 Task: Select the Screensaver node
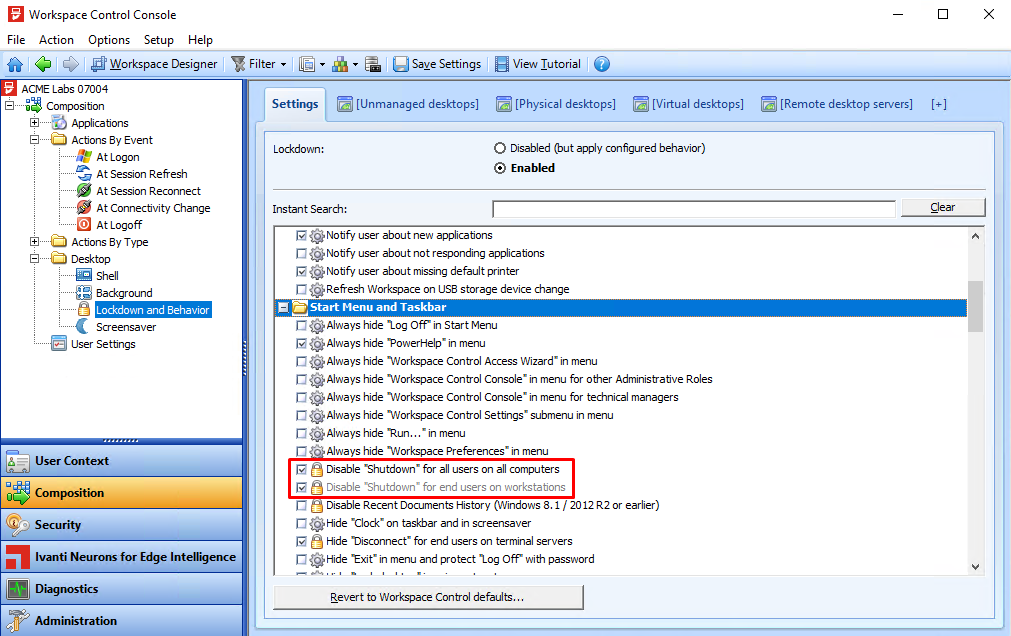pyautogui.click(x=126, y=327)
